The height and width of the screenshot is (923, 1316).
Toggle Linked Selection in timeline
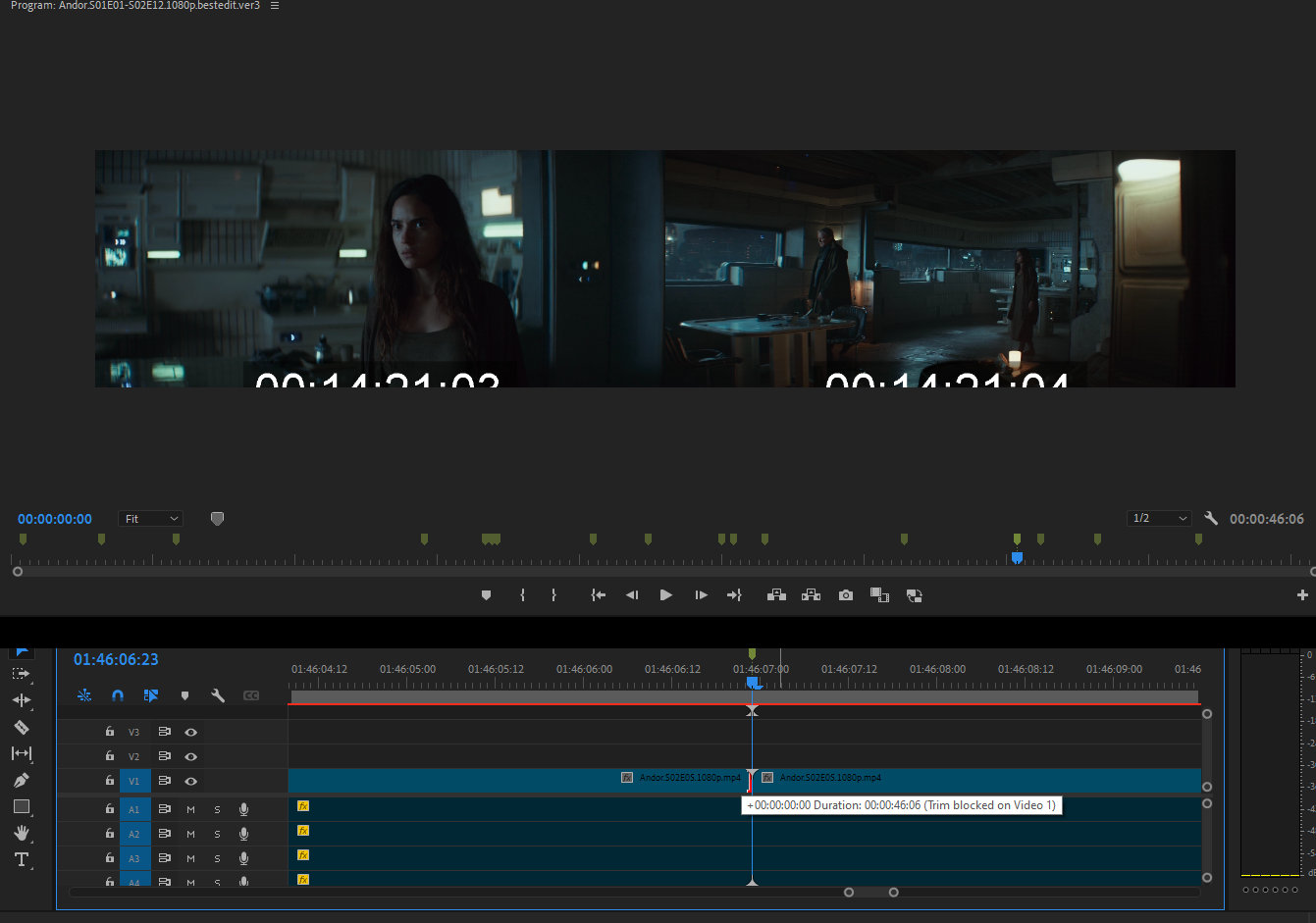click(x=151, y=695)
